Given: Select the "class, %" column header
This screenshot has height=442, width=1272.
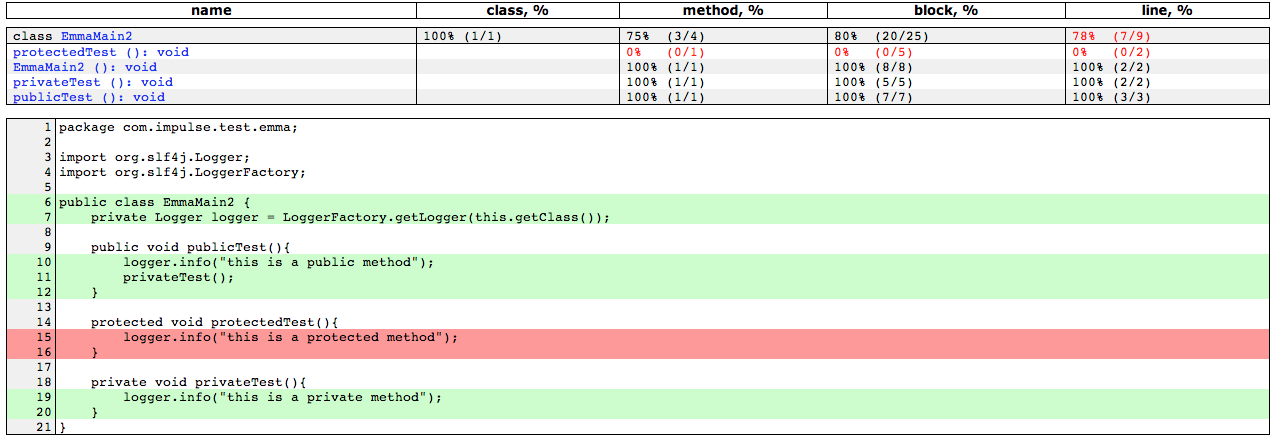Looking at the screenshot, I should click(517, 10).
